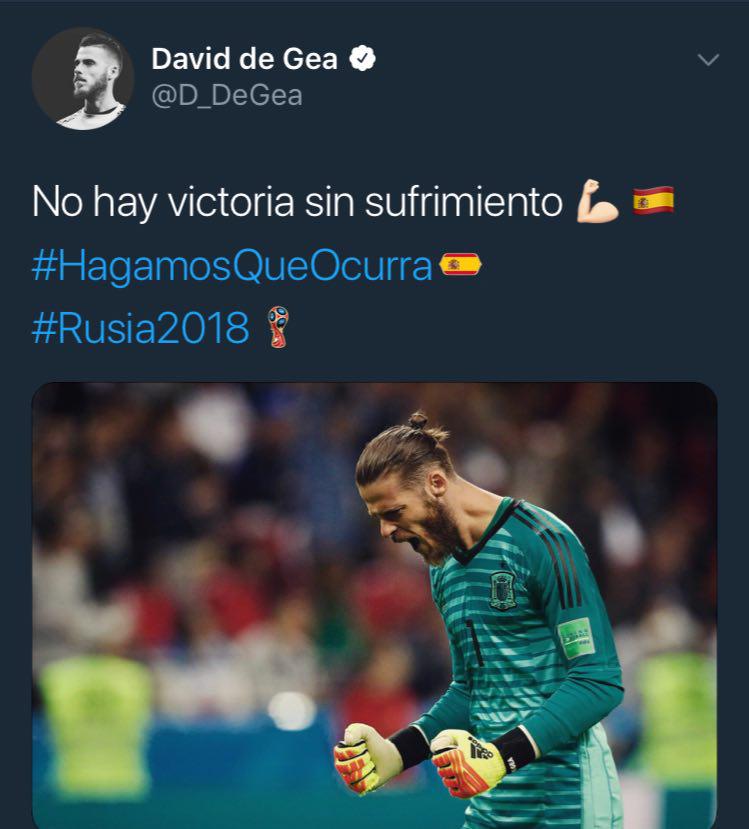Click the goalkeeper's hair bun
This screenshot has height=829, width=749.
(419, 420)
